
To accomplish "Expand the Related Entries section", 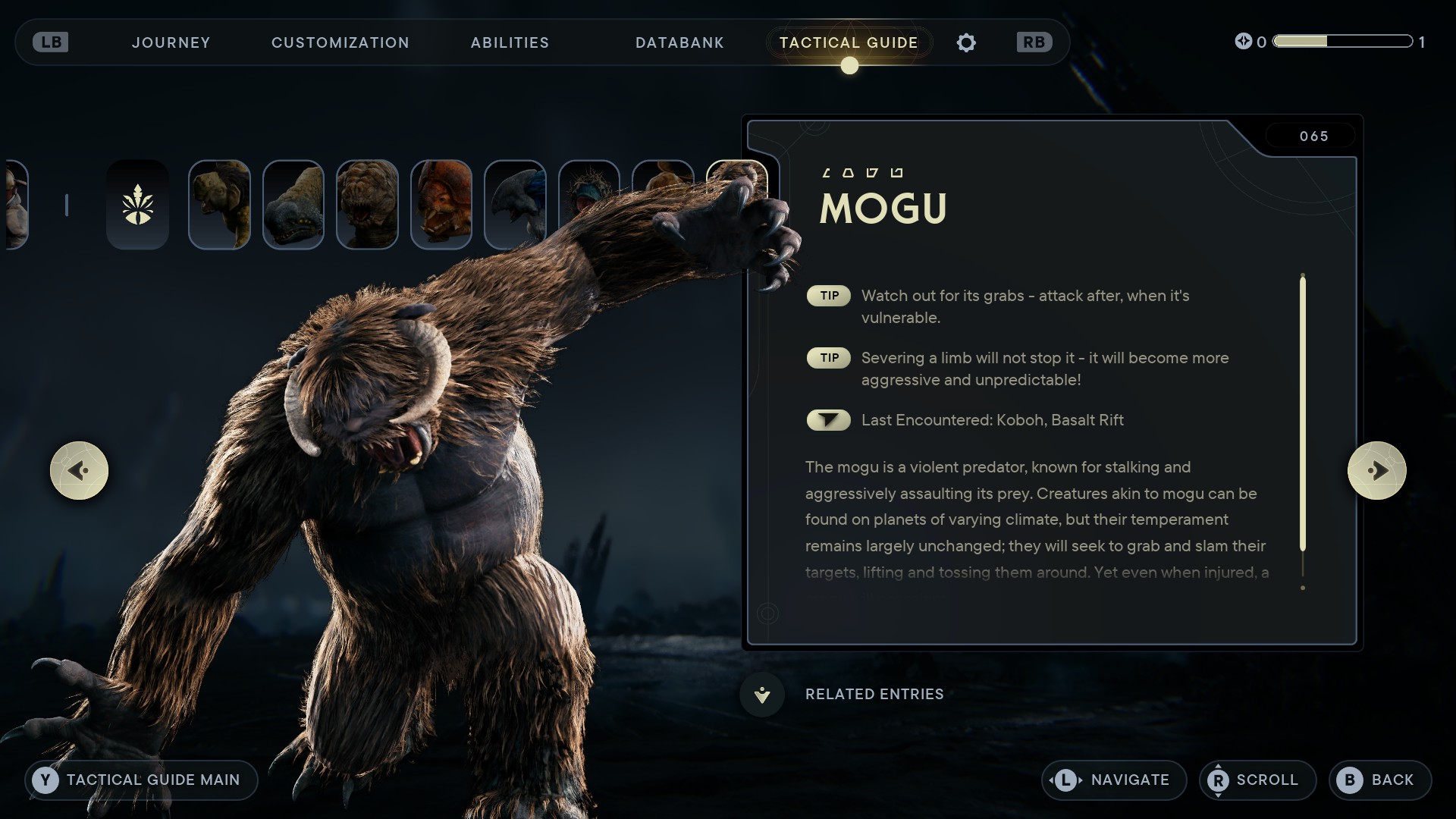I will tap(874, 694).
